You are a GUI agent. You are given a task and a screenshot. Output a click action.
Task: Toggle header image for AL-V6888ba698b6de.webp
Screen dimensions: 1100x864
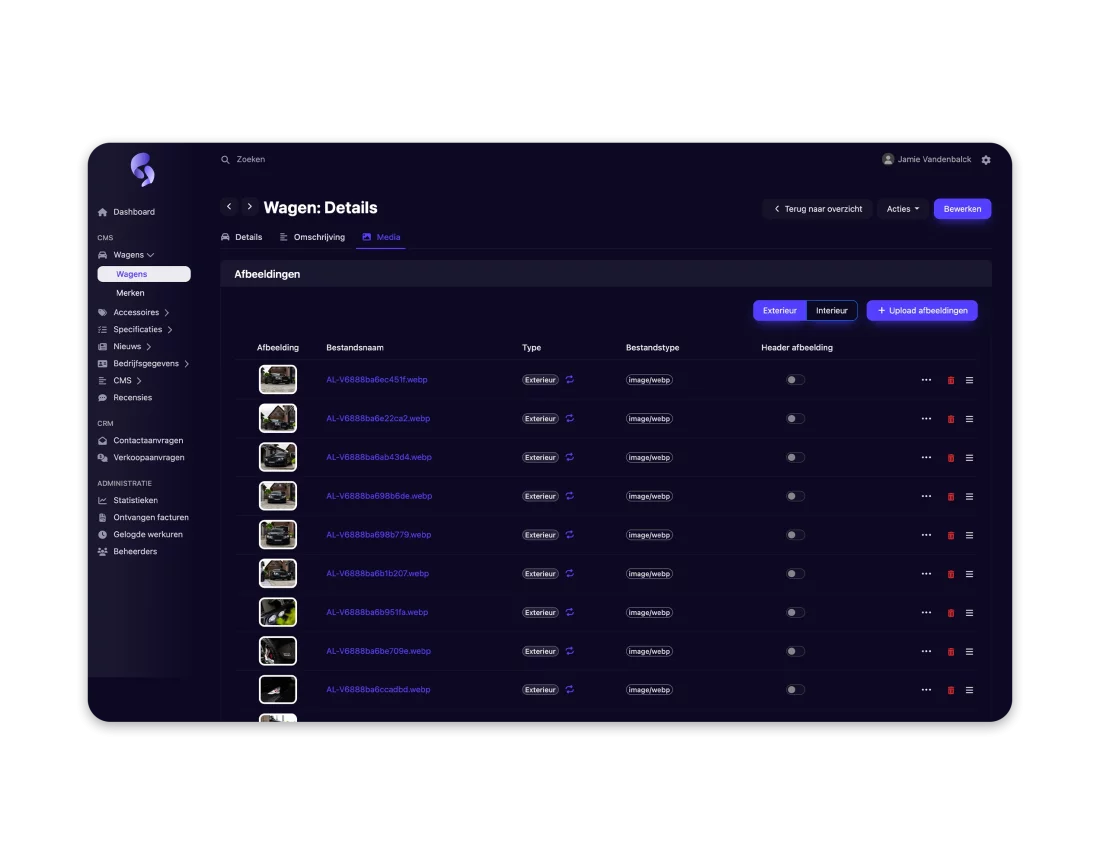795,496
